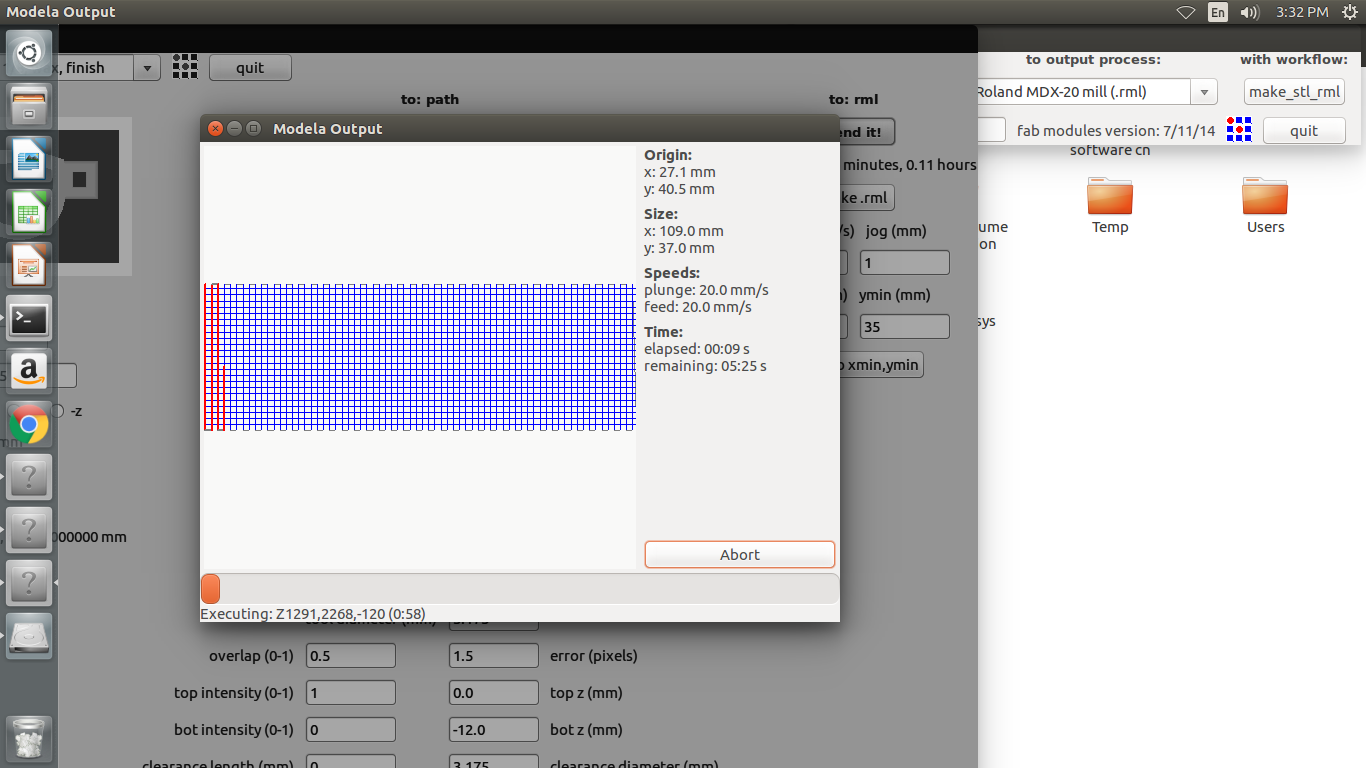This screenshot has height=768, width=1366.
Task: Click the Modela Output progress bar
Action: (520, 589)
